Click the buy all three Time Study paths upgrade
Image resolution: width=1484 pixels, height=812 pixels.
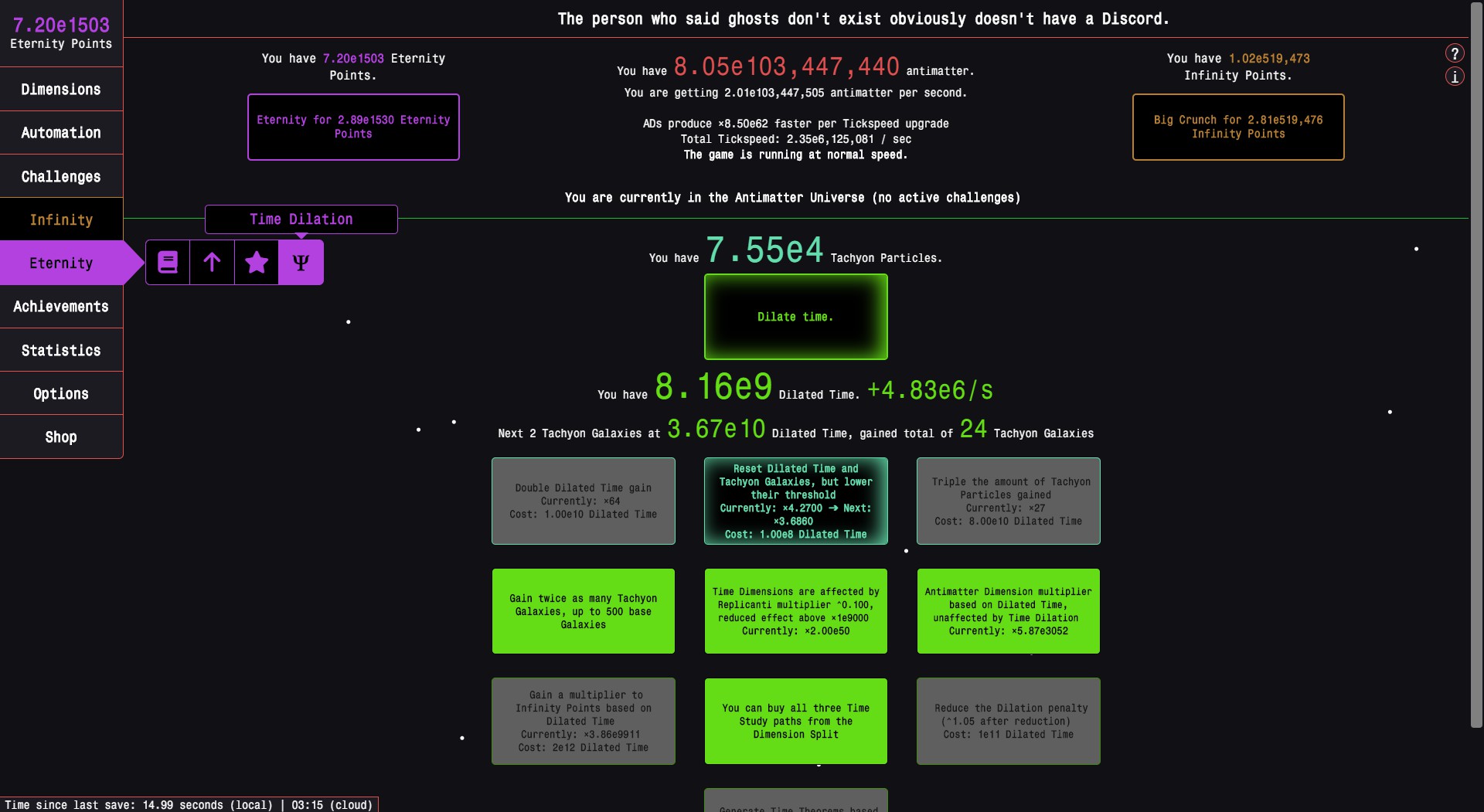click(x=796, y=721)
